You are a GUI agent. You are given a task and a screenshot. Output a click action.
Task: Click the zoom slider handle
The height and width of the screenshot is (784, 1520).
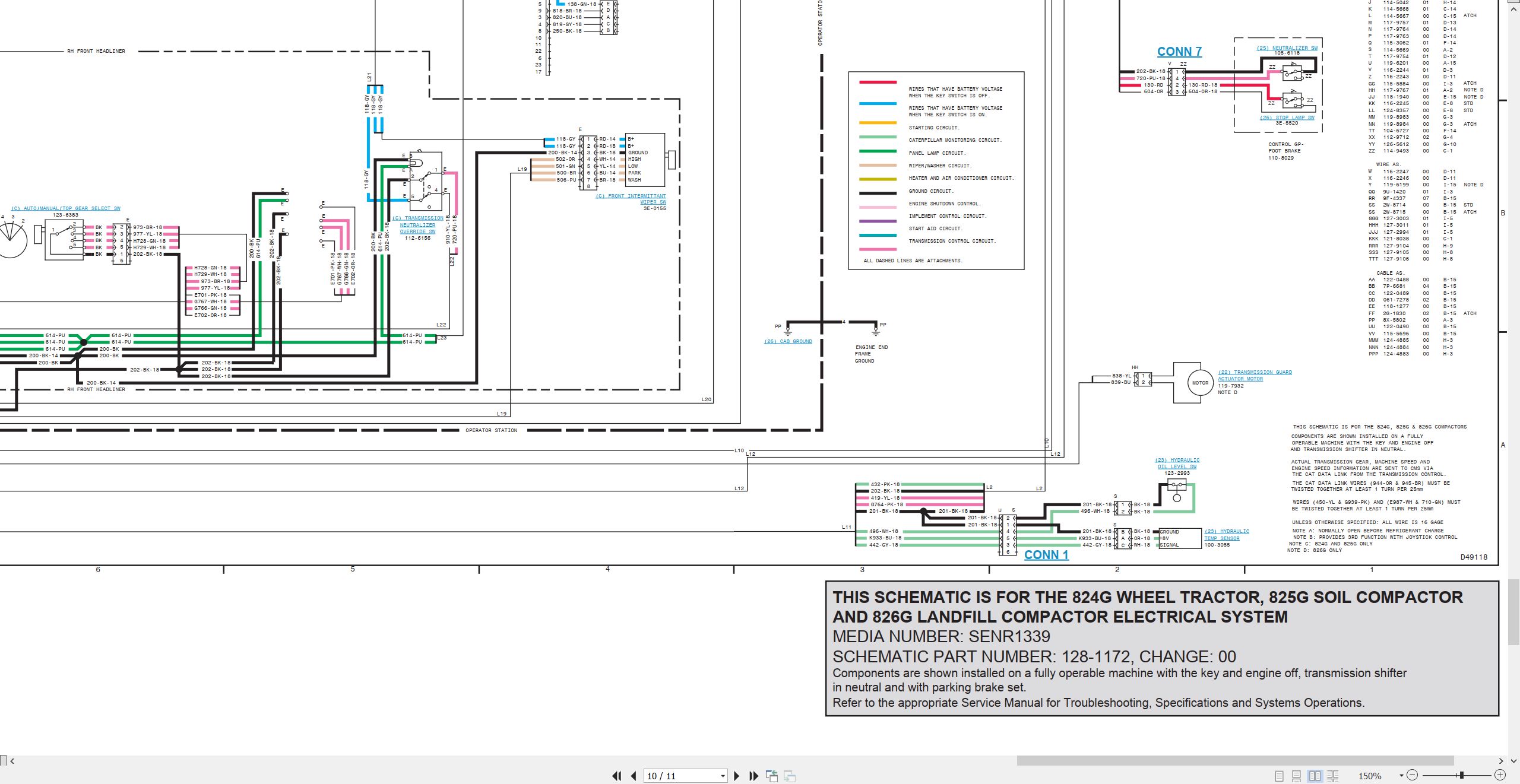1461,775
